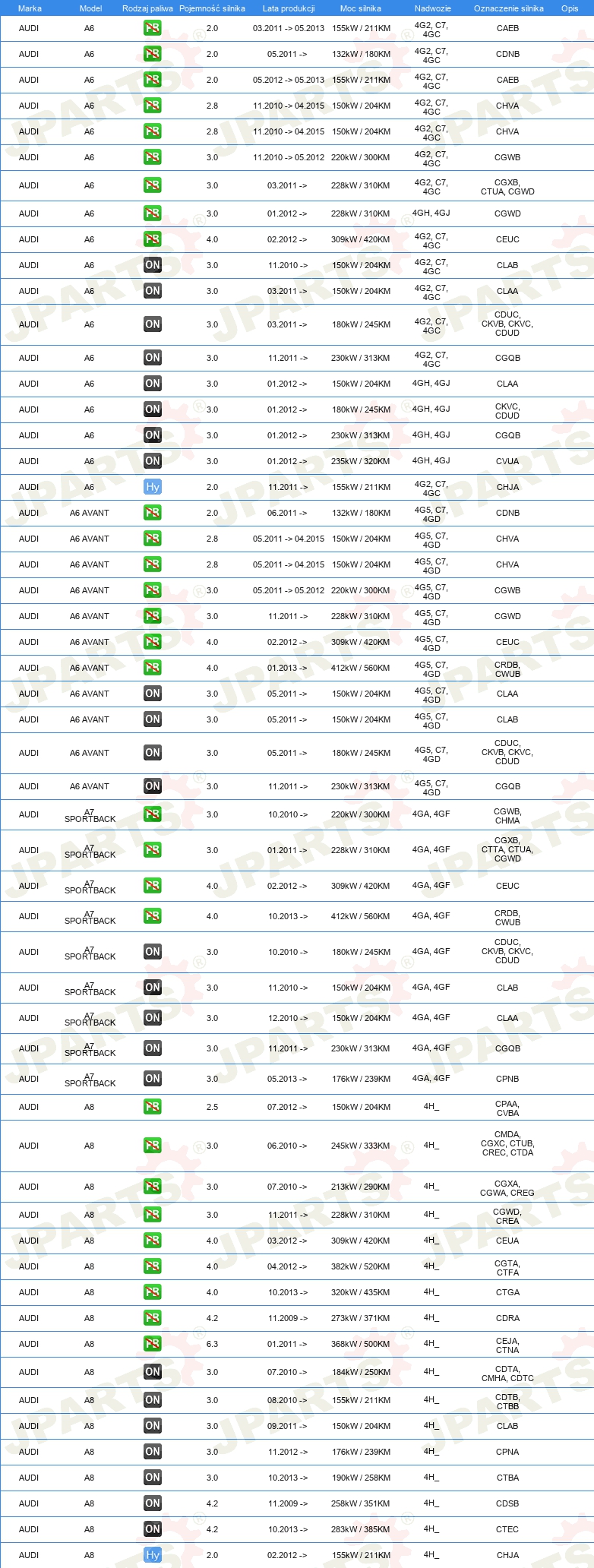
Task: Select engine code CVUA cell
Action: click(x=507, y=461)
